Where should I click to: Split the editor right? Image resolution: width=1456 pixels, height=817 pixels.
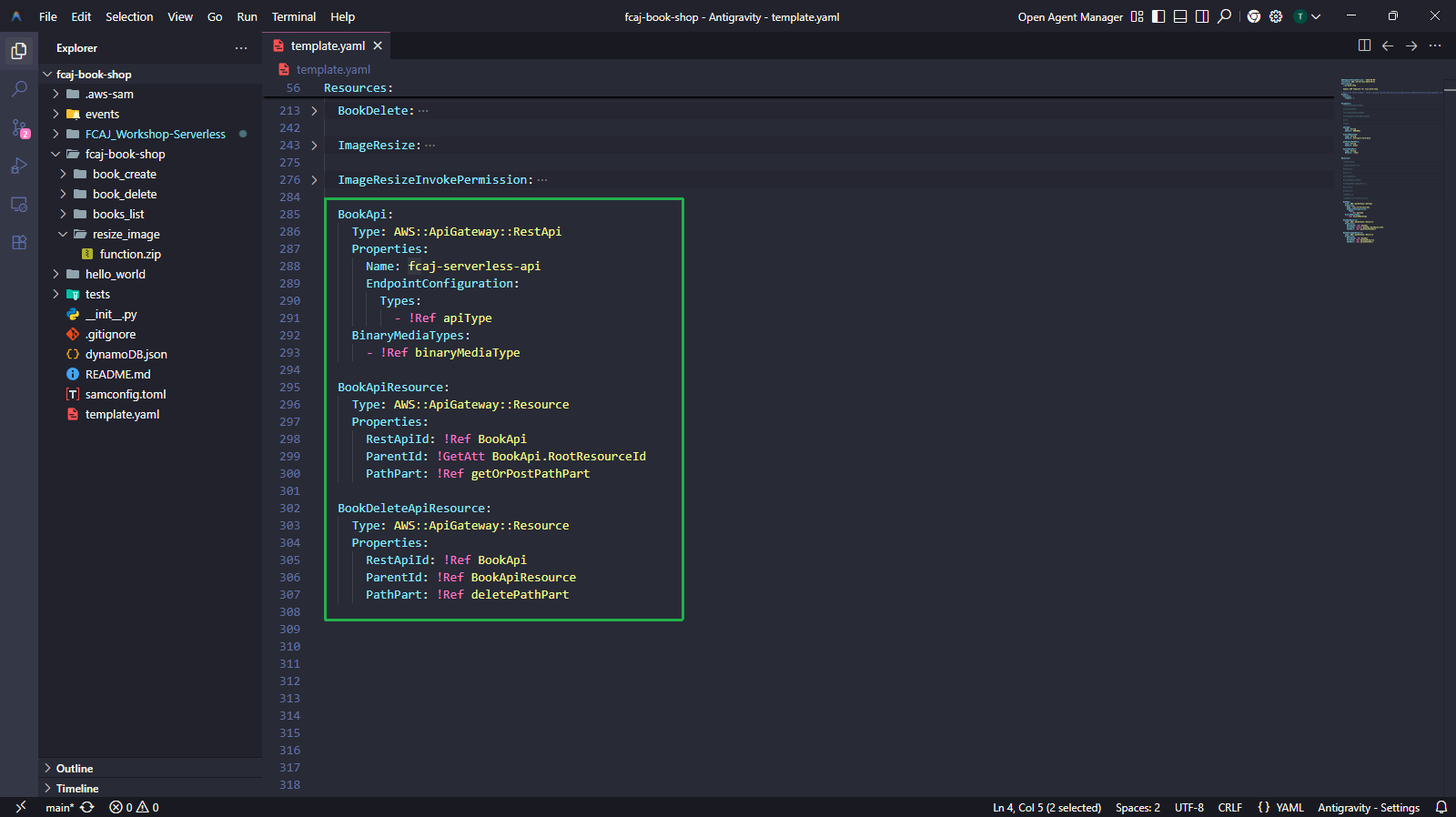1364,45
